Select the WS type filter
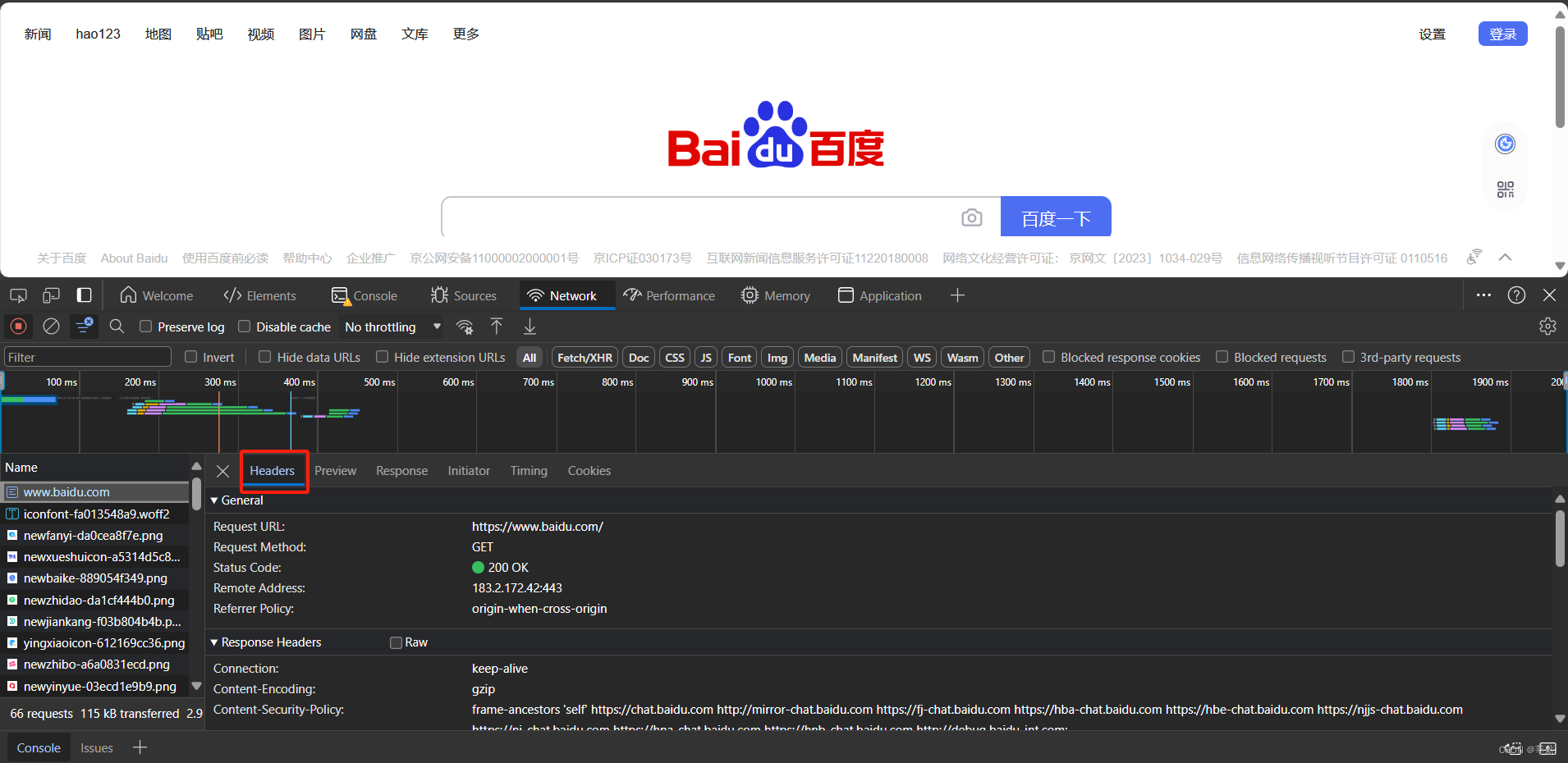This screenshot has width=1568, height=763. point(922,358)
